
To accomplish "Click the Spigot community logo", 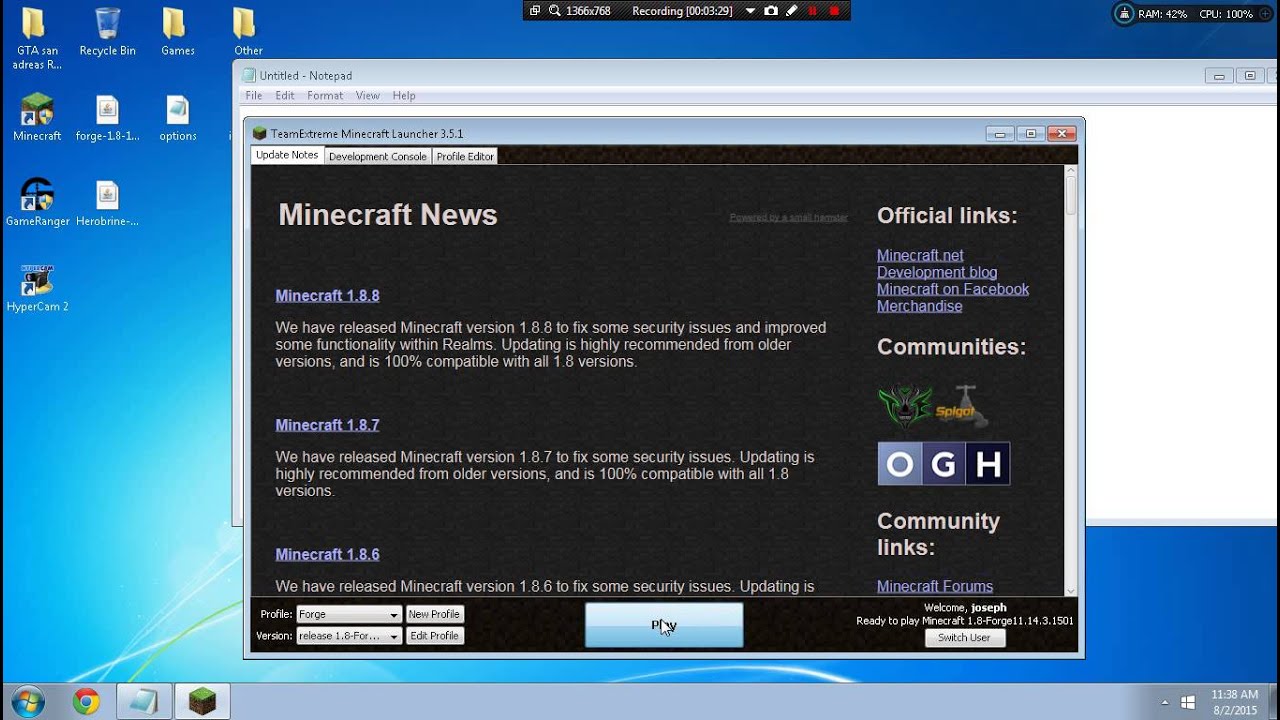I will [x=961, y=407].
